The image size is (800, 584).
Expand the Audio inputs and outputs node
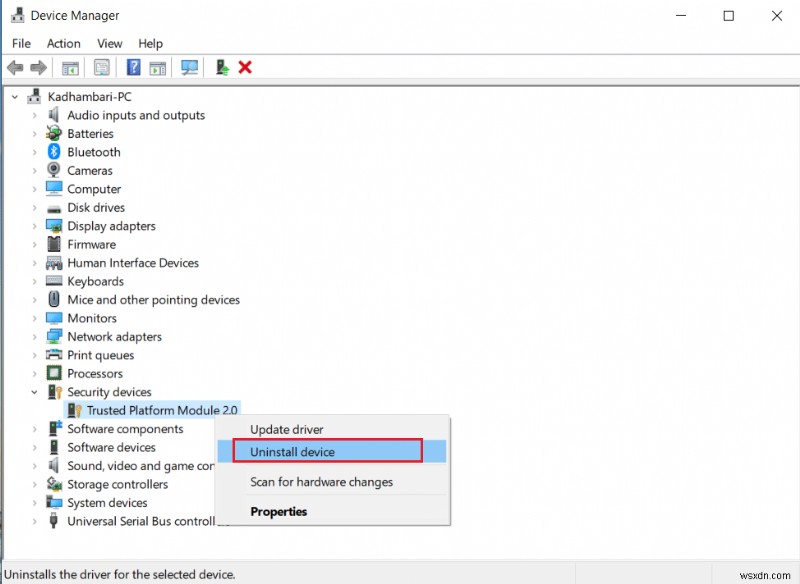[34, 115]
